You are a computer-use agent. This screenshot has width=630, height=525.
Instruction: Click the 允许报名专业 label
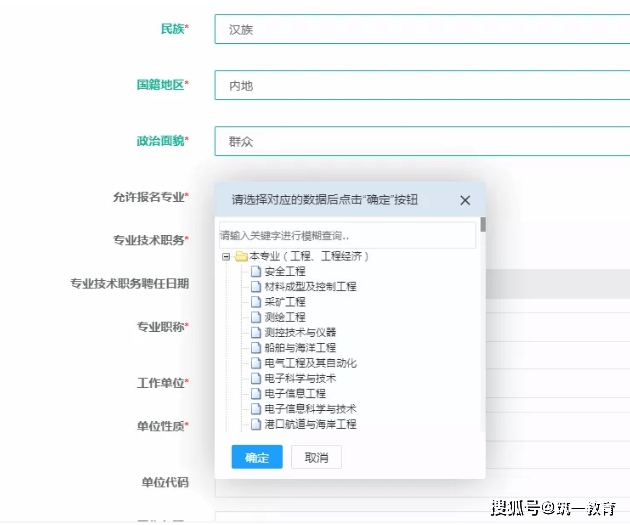coord(151,197)
